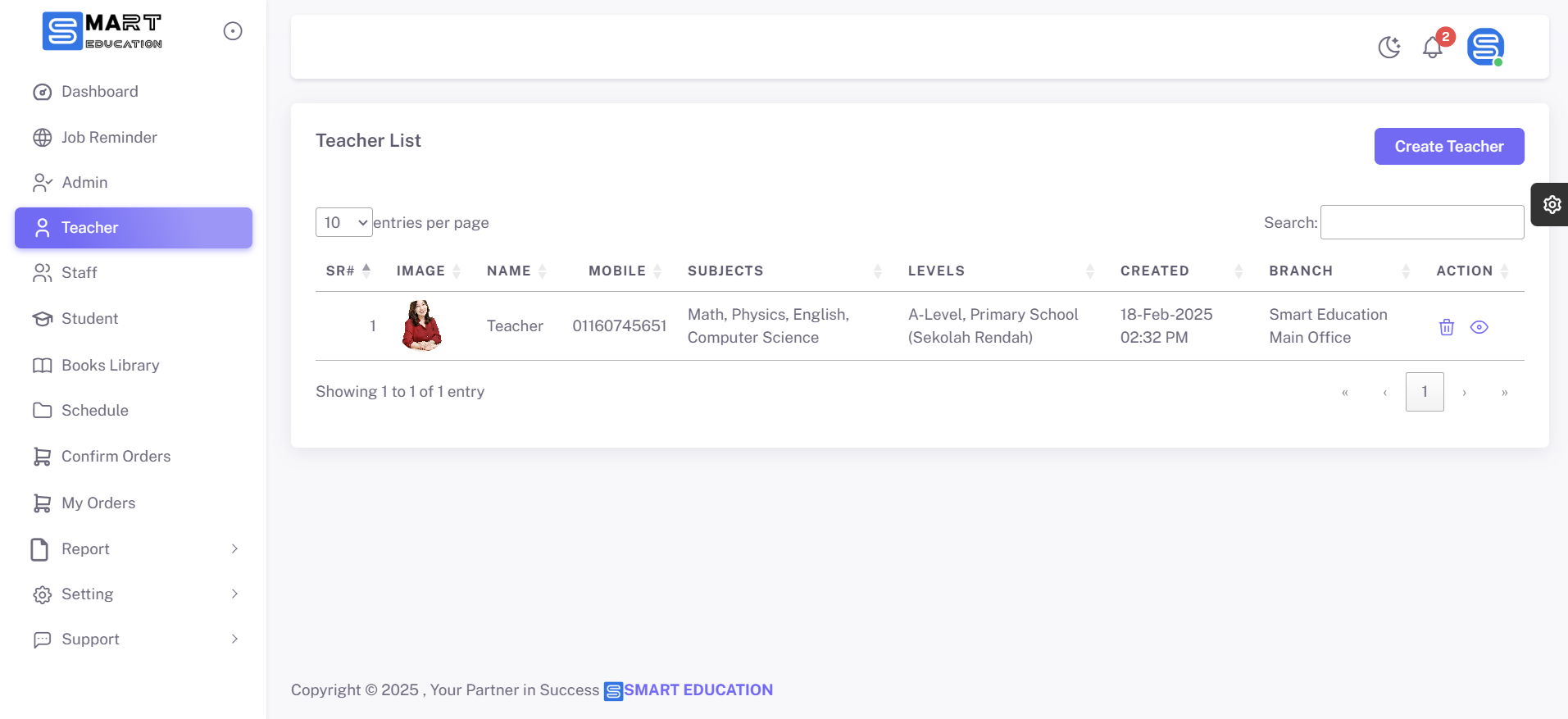This screenshot has height=719, width=1568.
Task: Open the settings gear side panel
Action: click(x=1551, y=204)
